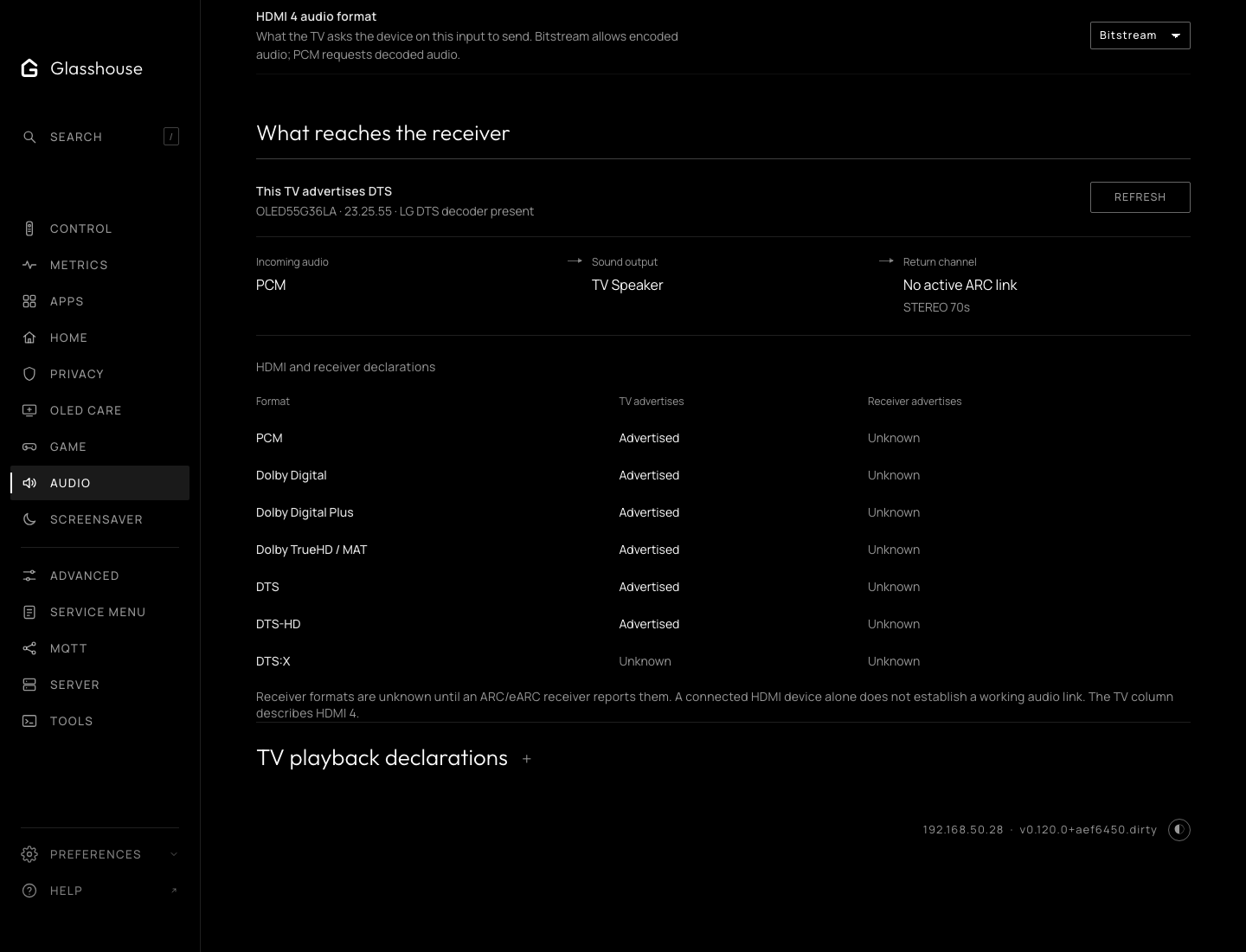
Task: Select the OLED Care menu item
Action: pos(100,410)
